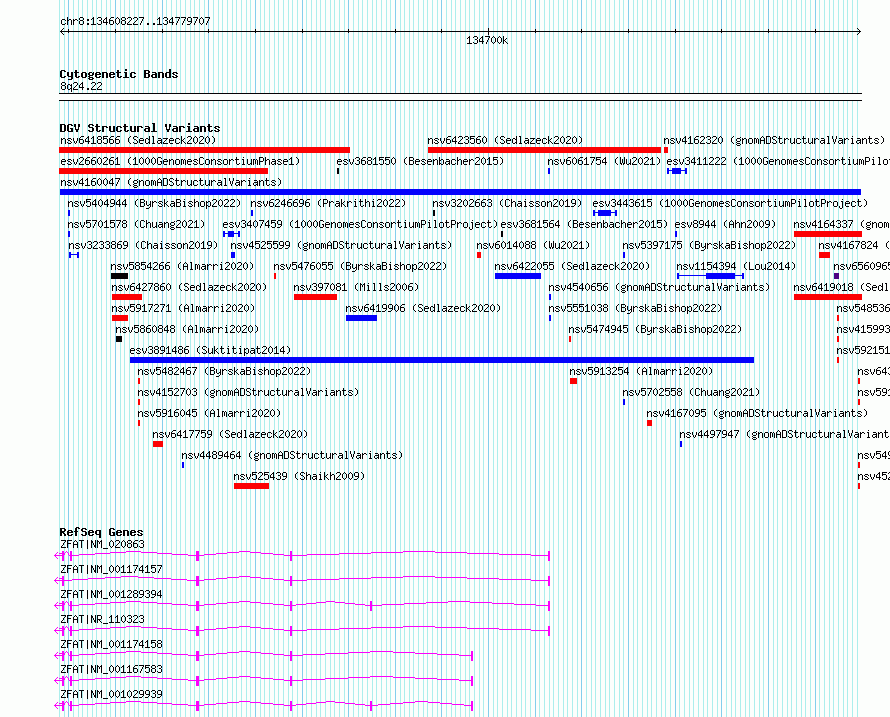Click the long blue nsv4160047 bar
890x717 pixels.
click(x=460, y=192)
